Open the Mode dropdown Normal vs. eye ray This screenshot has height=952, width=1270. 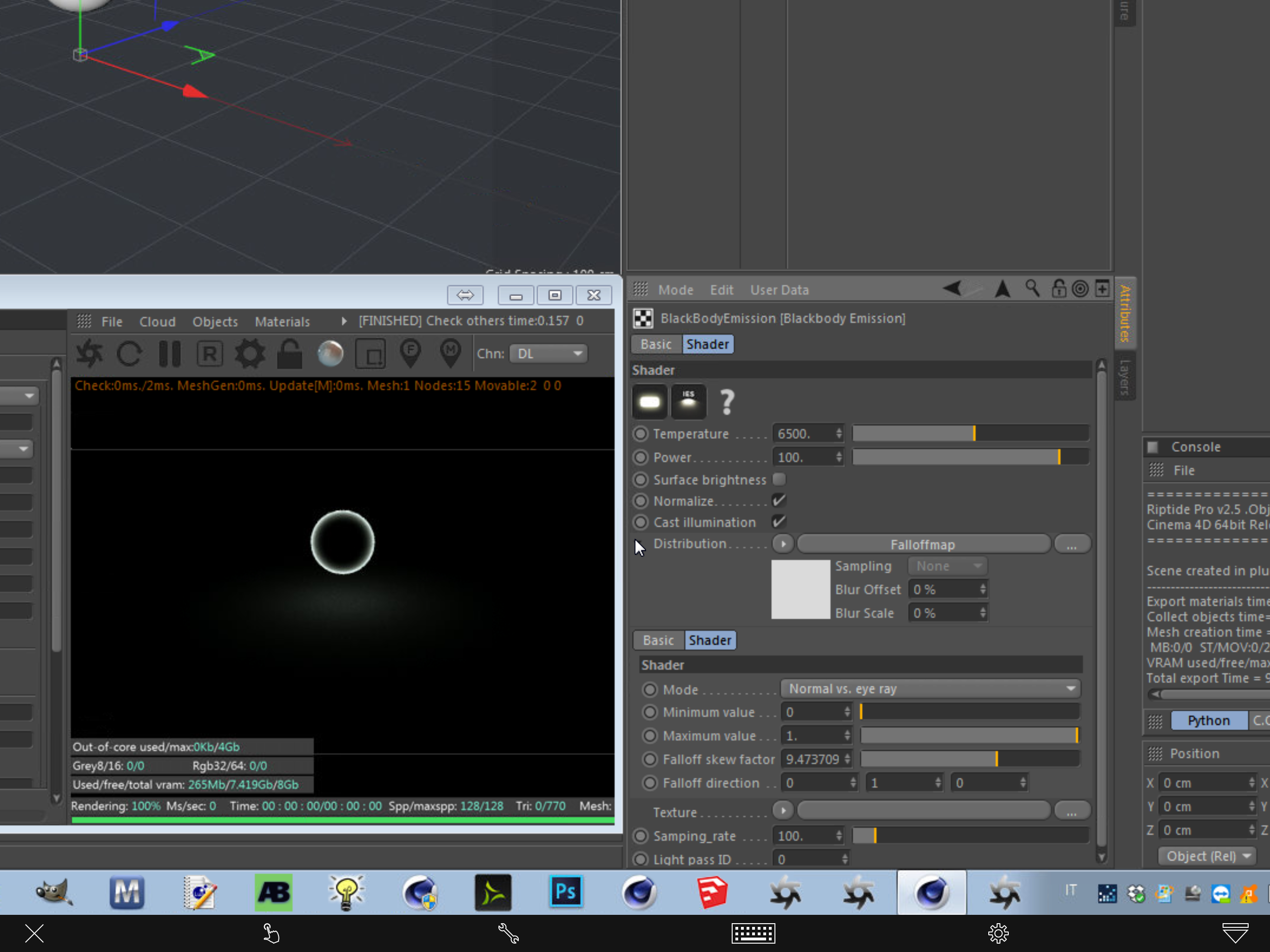point(930,688)
